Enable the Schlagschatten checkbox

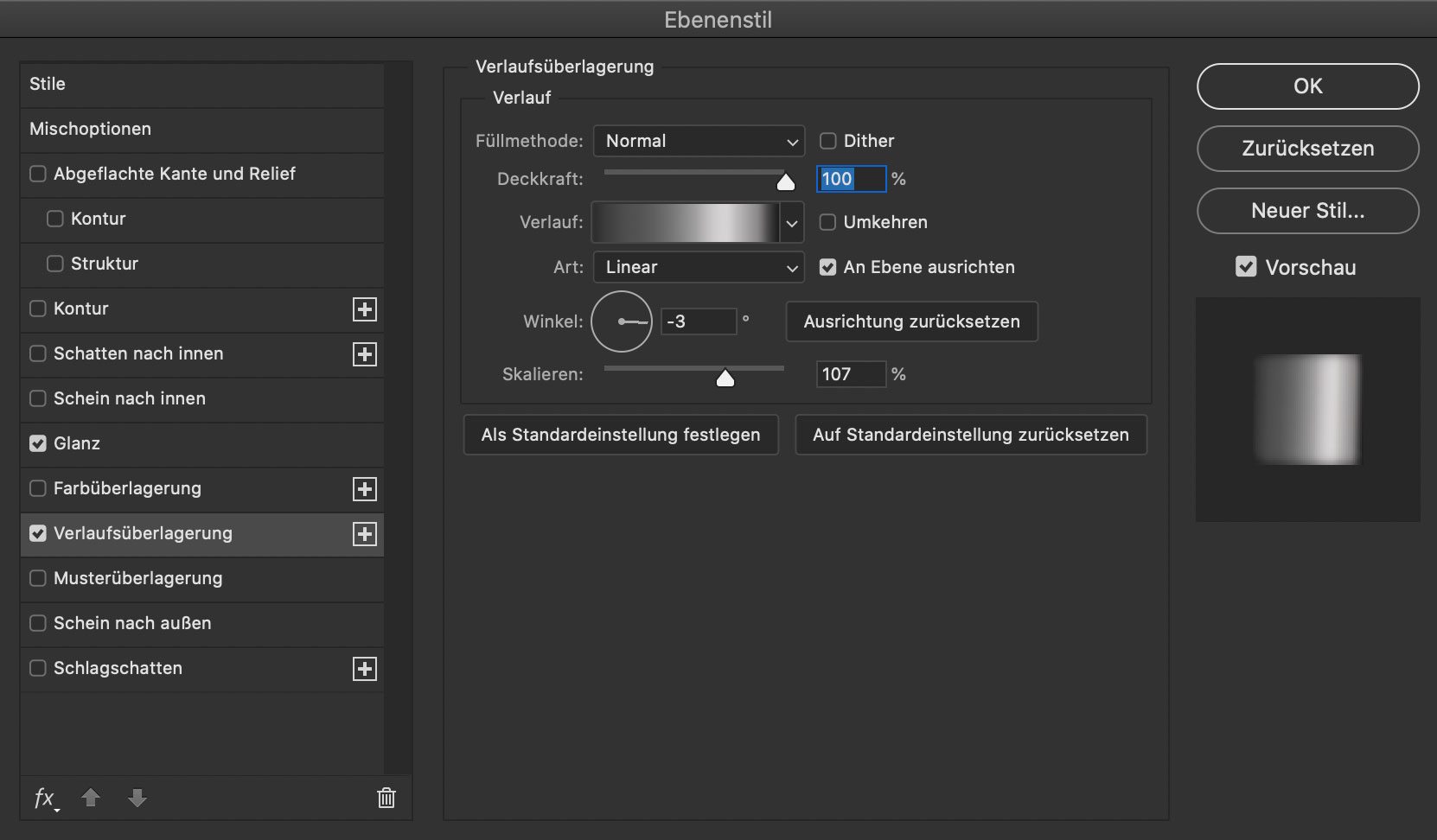(38, 668)
